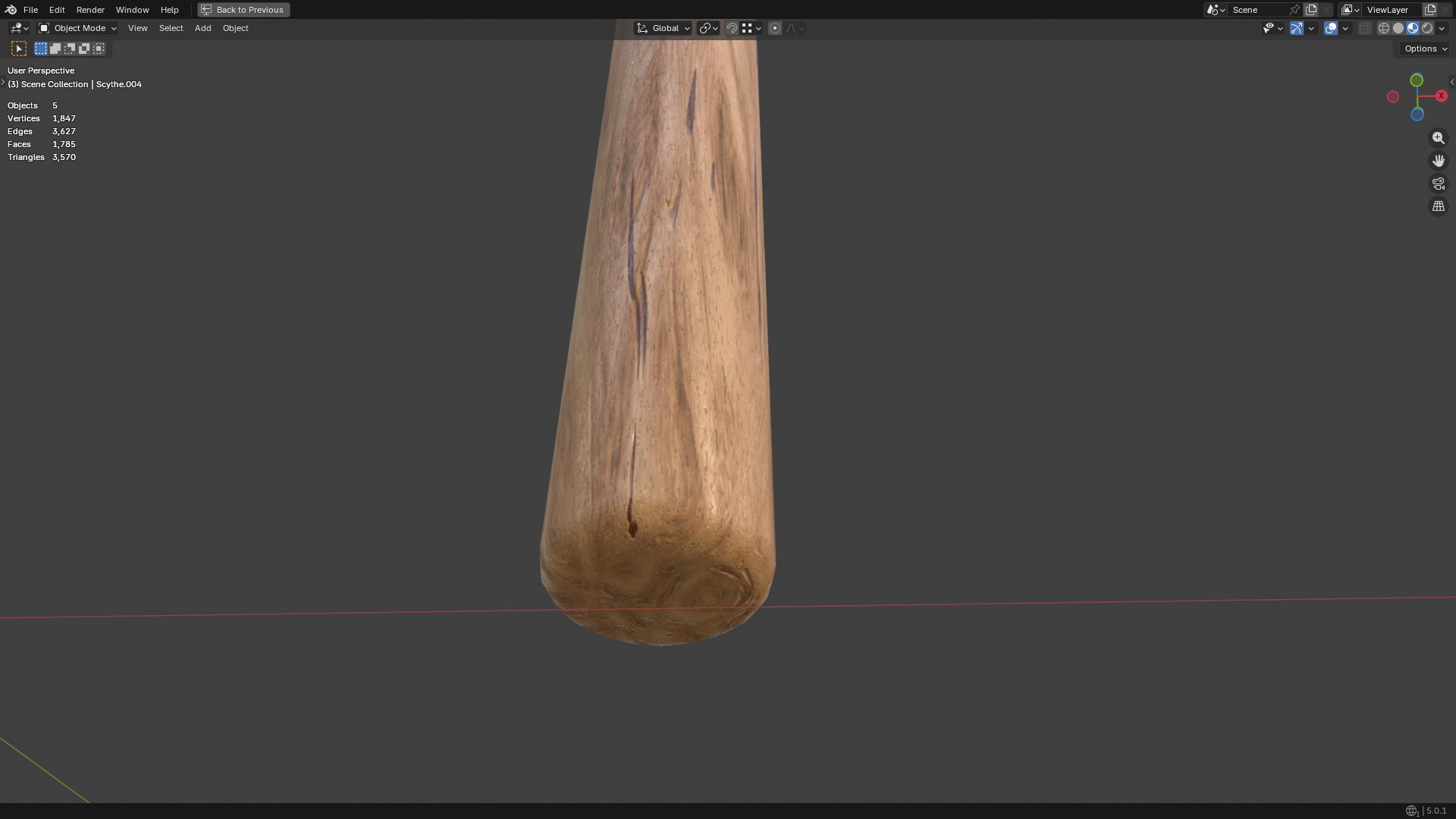Toggle X-ray mode
The height and width of the screenshot is (819, 1456).
point(1364,28)
